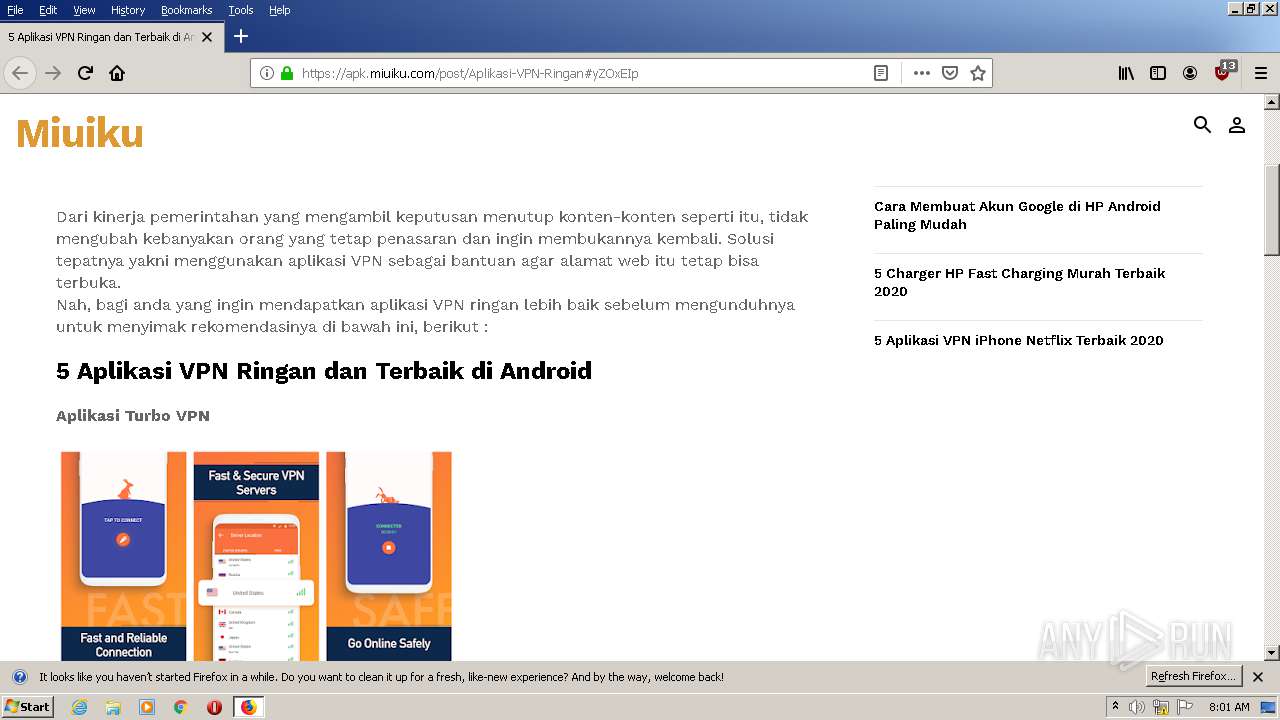Click the scrollbar up arrow

(1272, 102)
